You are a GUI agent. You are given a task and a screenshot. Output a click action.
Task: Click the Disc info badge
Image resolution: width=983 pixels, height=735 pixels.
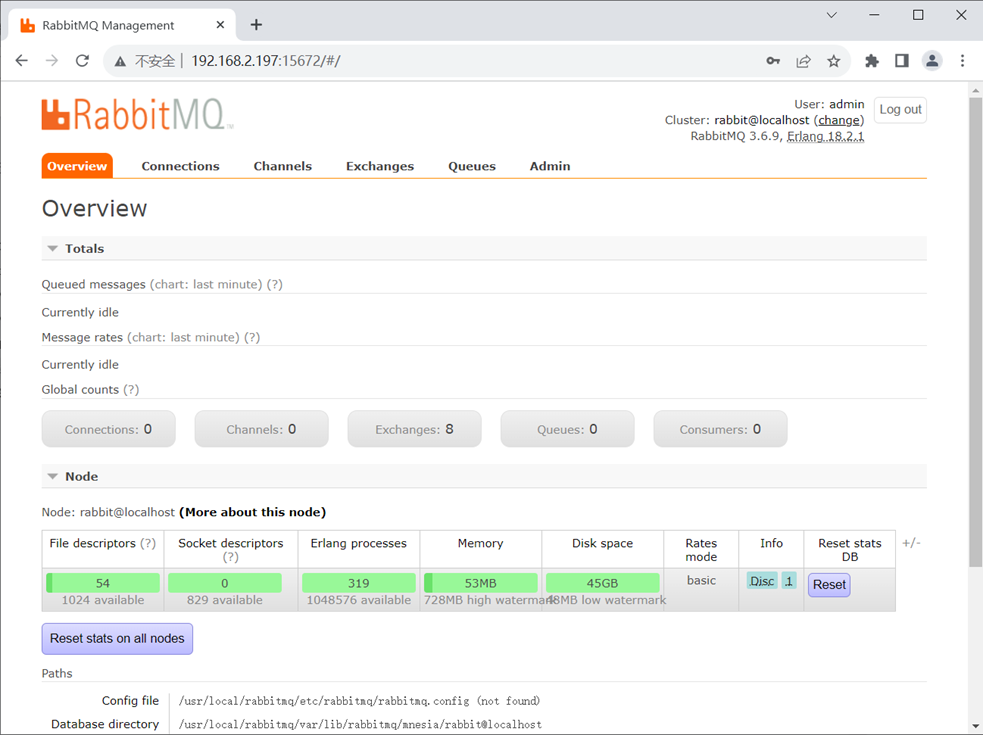coord(762,581)
